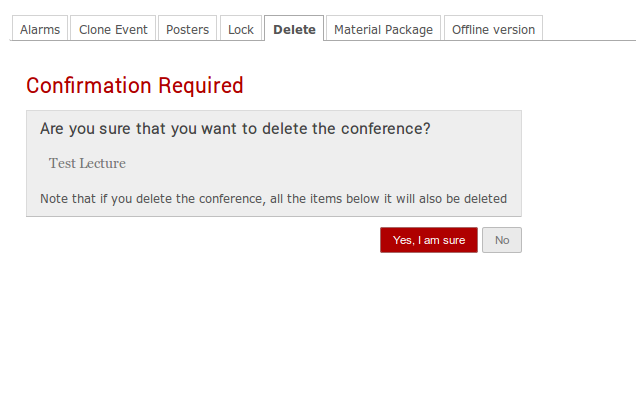The width and height of the screenshot is (636, 409).
Task: Cancel deletion with the No button
Action: pos(502,240)
